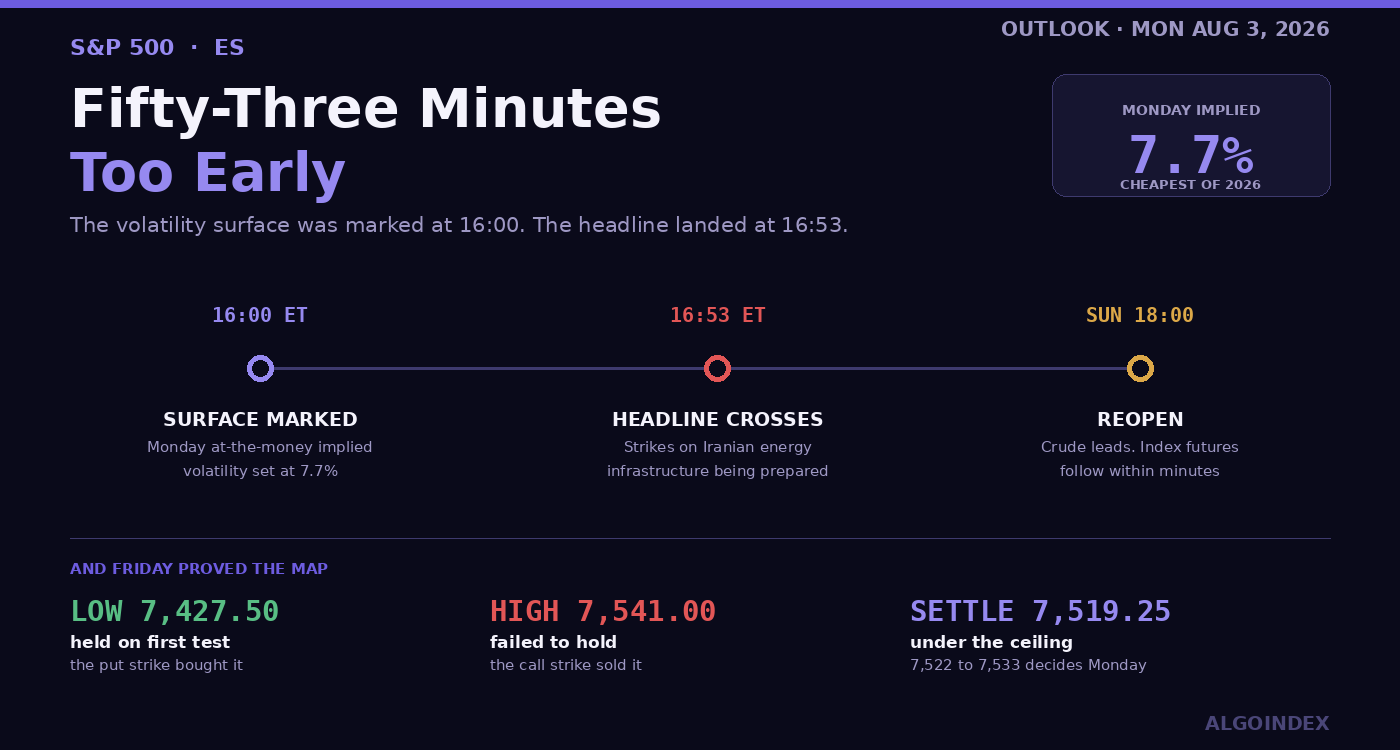Select the SURFACE MARKED event title
Viewport: 1400px width, 750px height.
click(x=260, y=419)
